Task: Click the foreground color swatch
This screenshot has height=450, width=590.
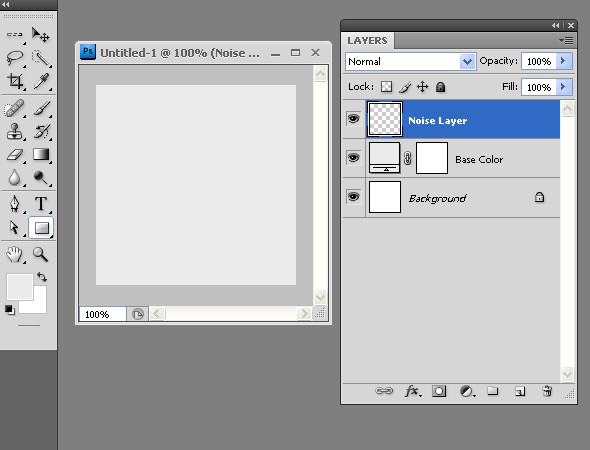Action: pos(20,287)
